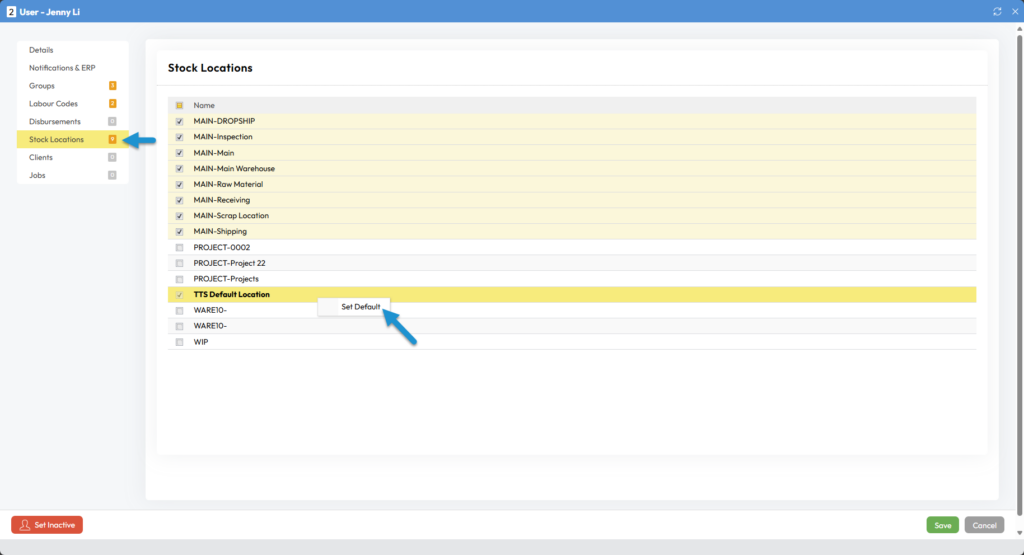Click the red Set Inactive button
1024x555 pixels.
[x=47, y=525]
